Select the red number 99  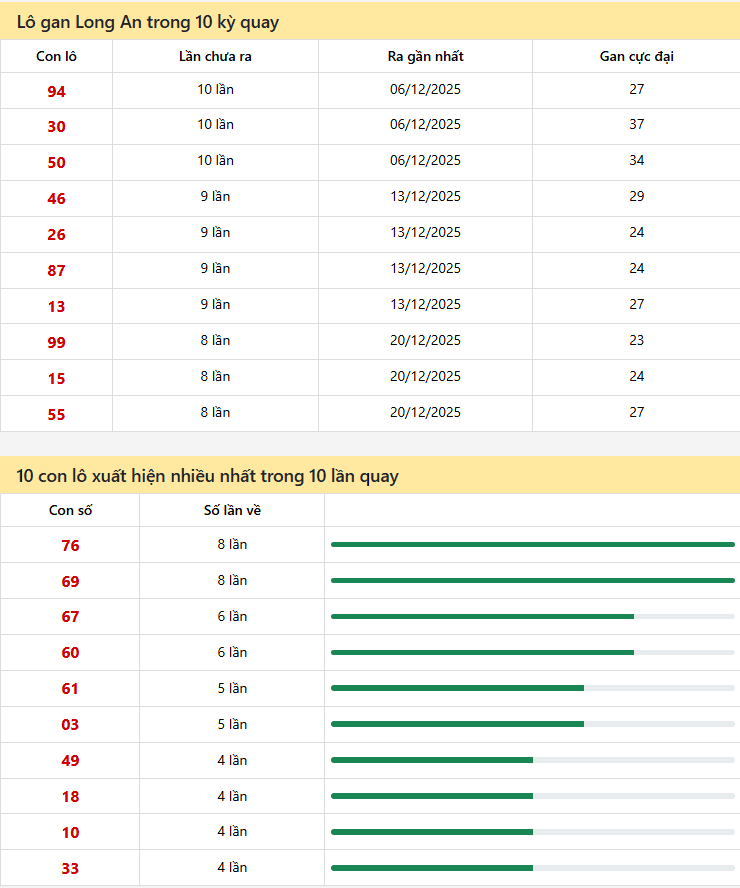[x=56, y=343]
